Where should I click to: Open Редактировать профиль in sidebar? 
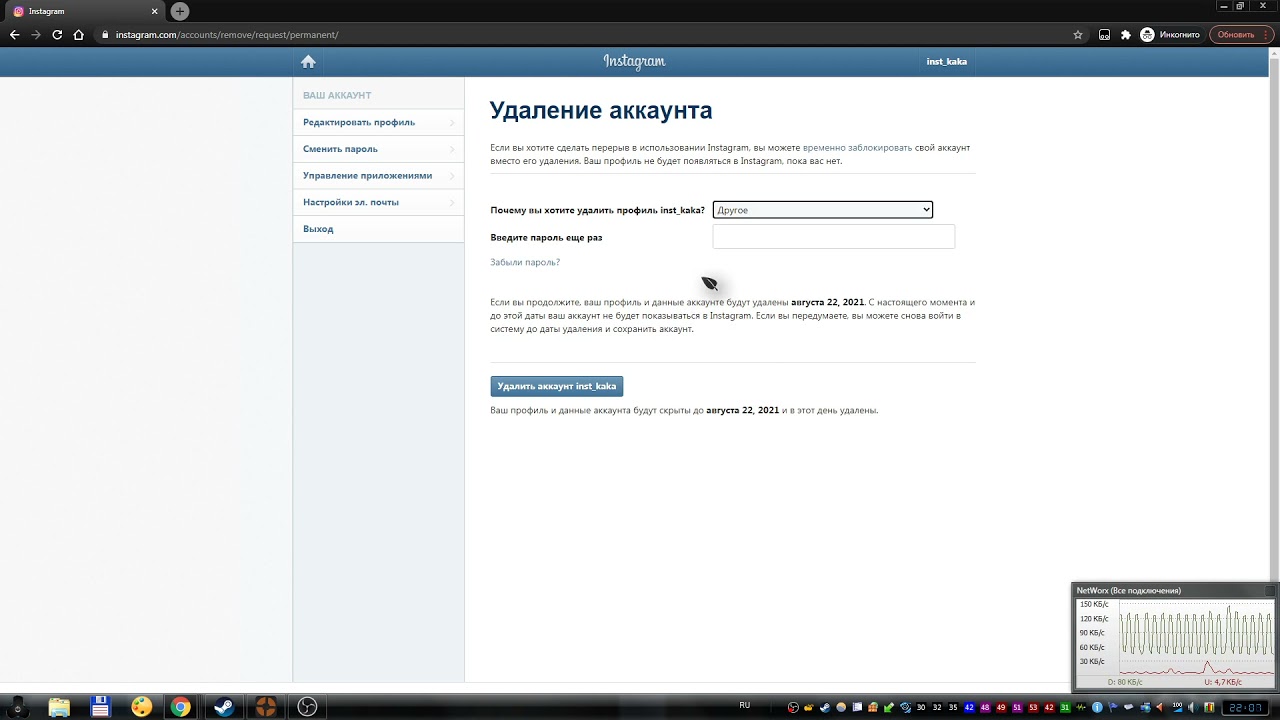click(x=378, y=122)
